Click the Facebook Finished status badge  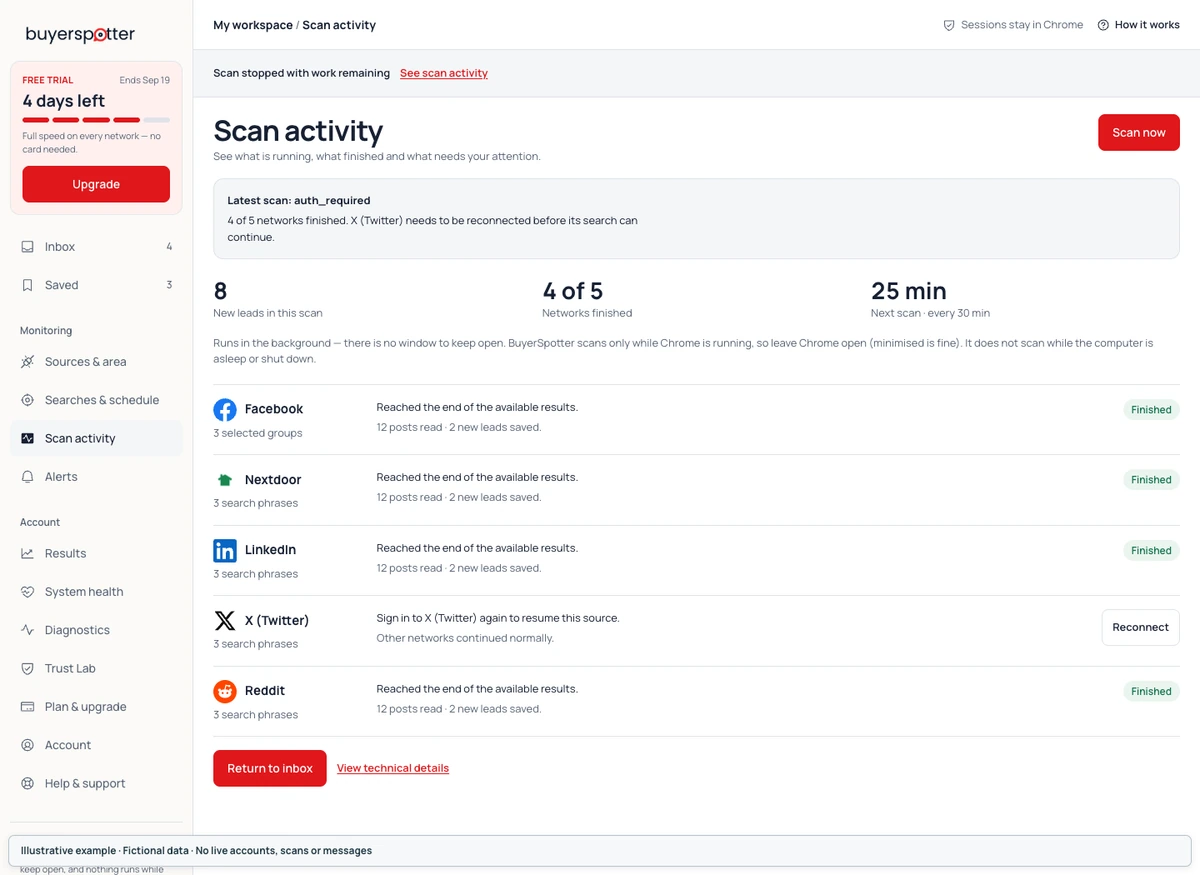(1151, 409)
